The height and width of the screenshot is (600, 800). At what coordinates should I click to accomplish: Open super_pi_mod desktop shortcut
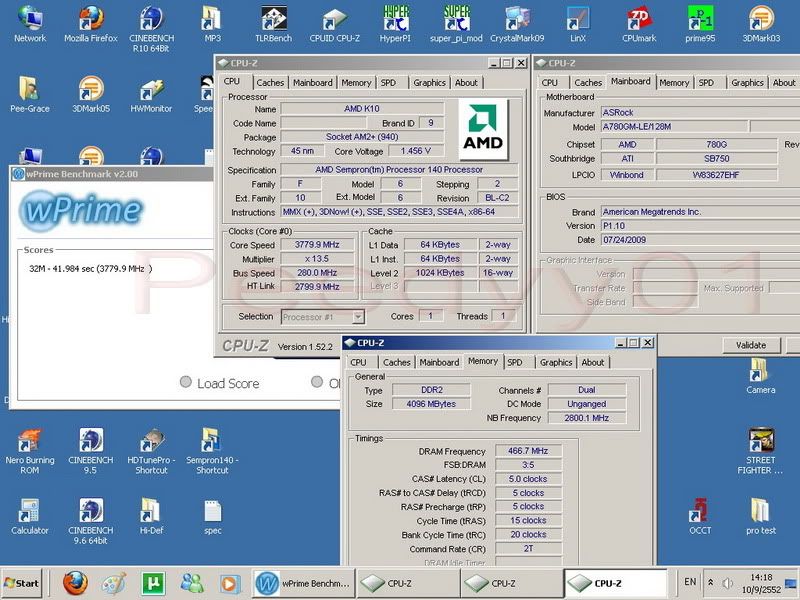click(456, 23)
